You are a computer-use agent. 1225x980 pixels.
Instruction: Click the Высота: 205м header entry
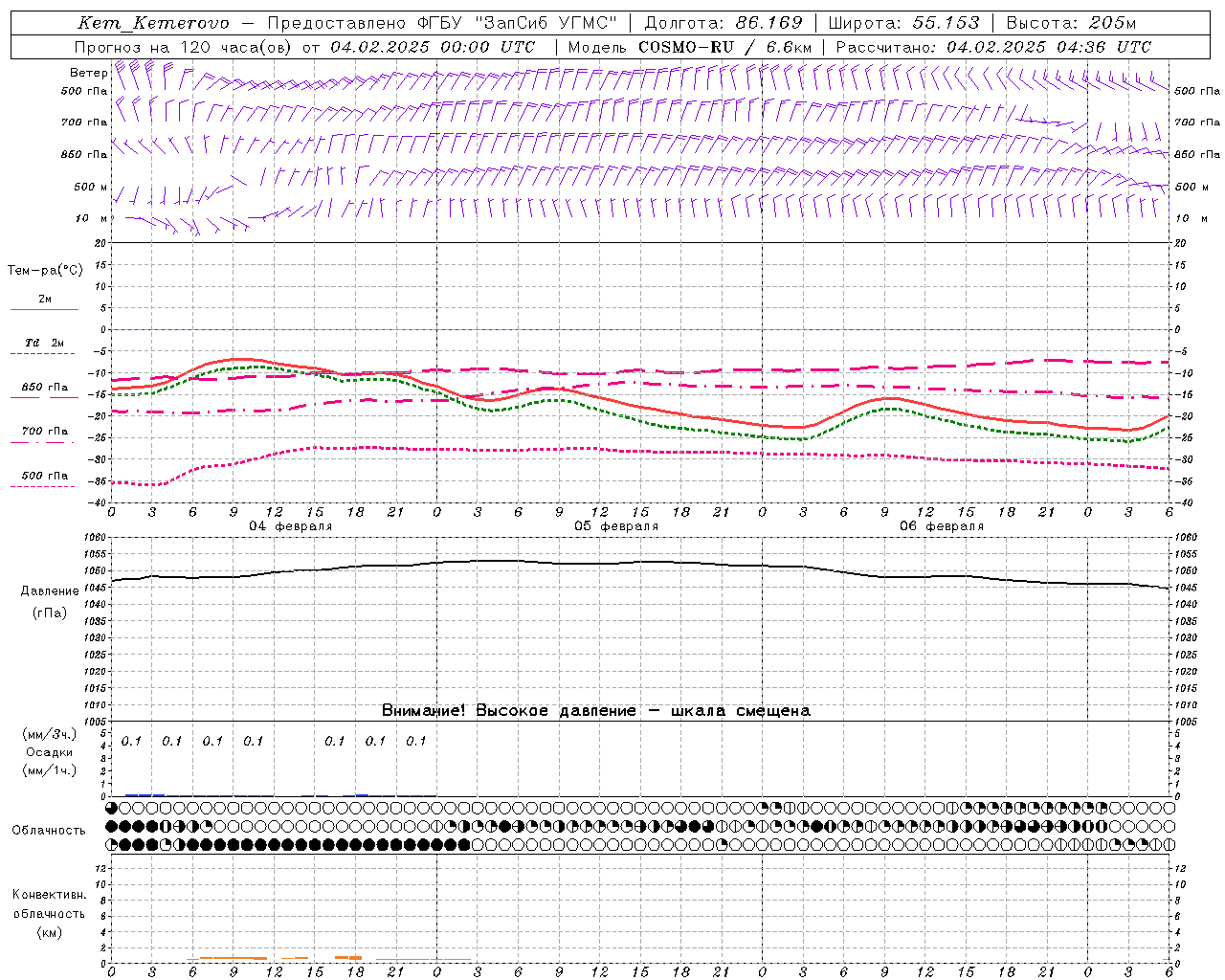point(1071,23)
